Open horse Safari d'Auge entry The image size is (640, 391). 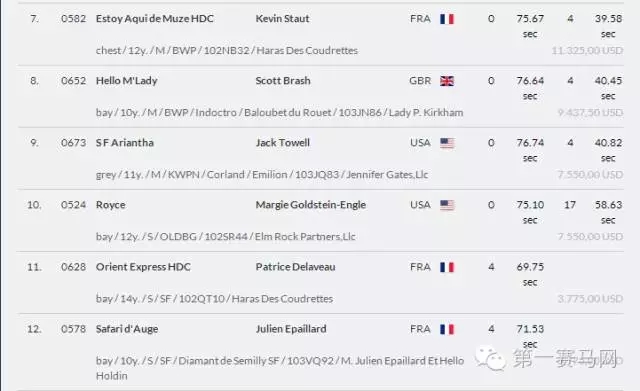point(127,329)
